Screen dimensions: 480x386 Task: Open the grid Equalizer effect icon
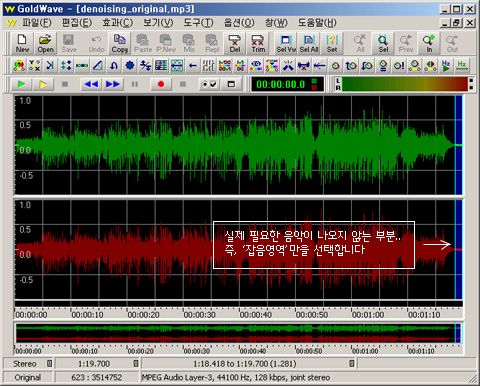point(161,66)
